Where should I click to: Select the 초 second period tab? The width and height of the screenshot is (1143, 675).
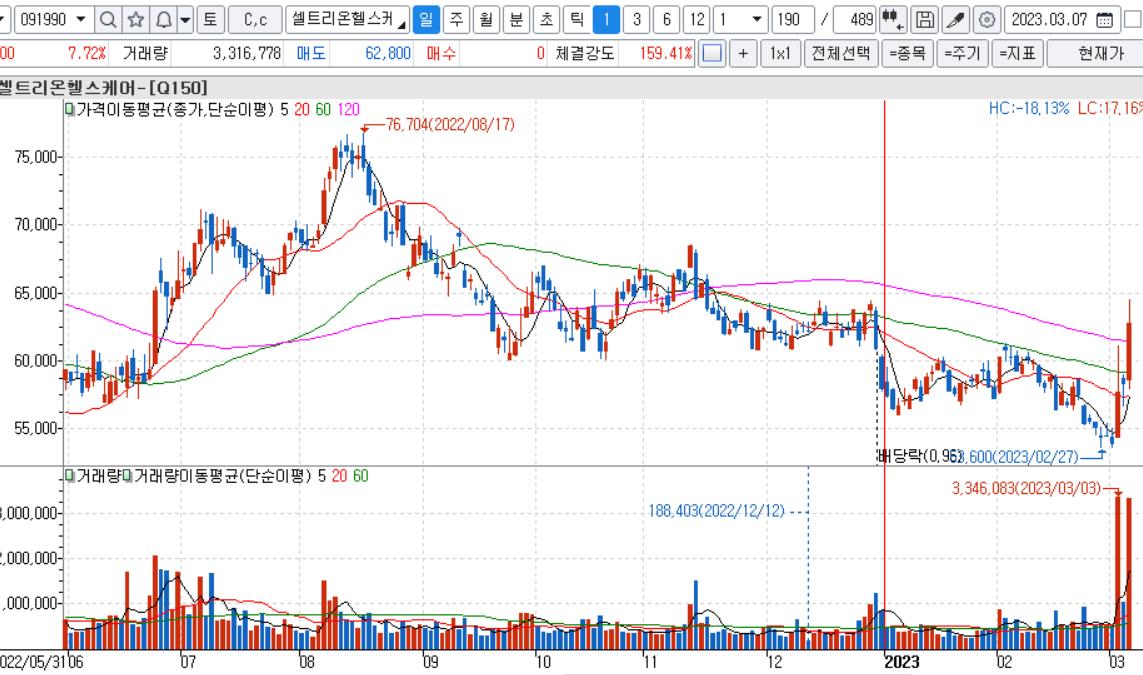click(x=546, y=20)
